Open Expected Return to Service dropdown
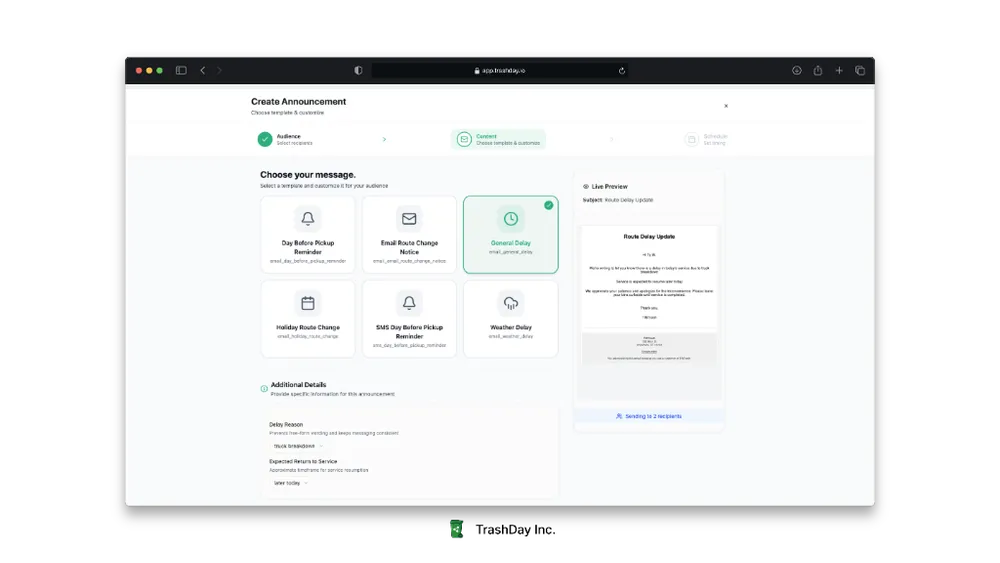The width and height of the screenshot is (1000, 563). coord(290,483)
